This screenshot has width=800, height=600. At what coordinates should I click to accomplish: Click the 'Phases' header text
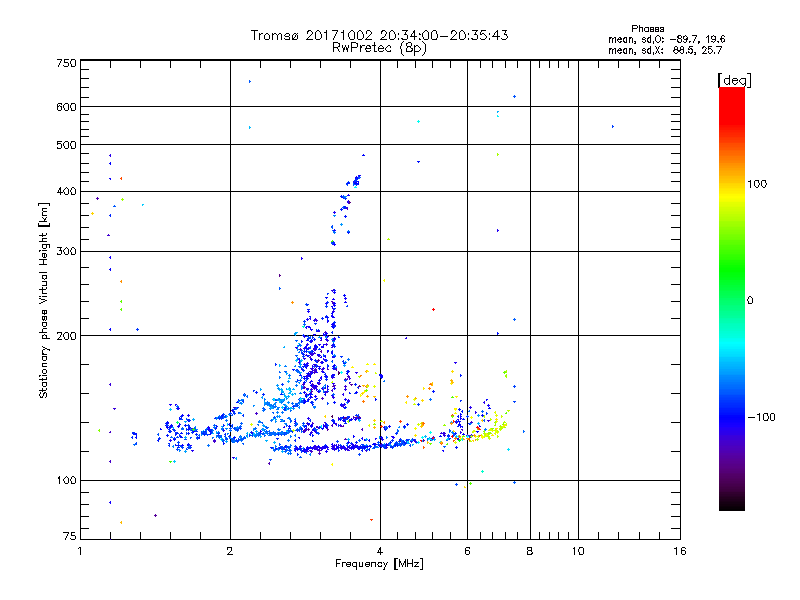click(647, 29)
